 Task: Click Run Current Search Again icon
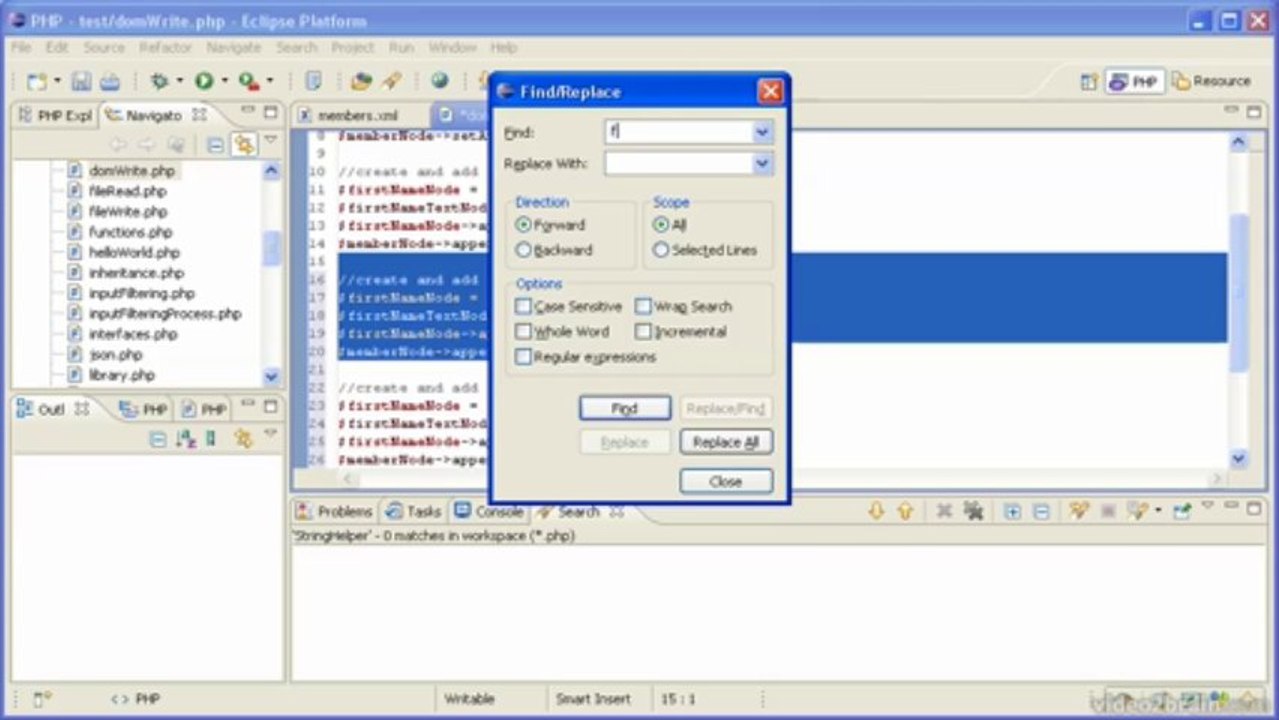1077,511
